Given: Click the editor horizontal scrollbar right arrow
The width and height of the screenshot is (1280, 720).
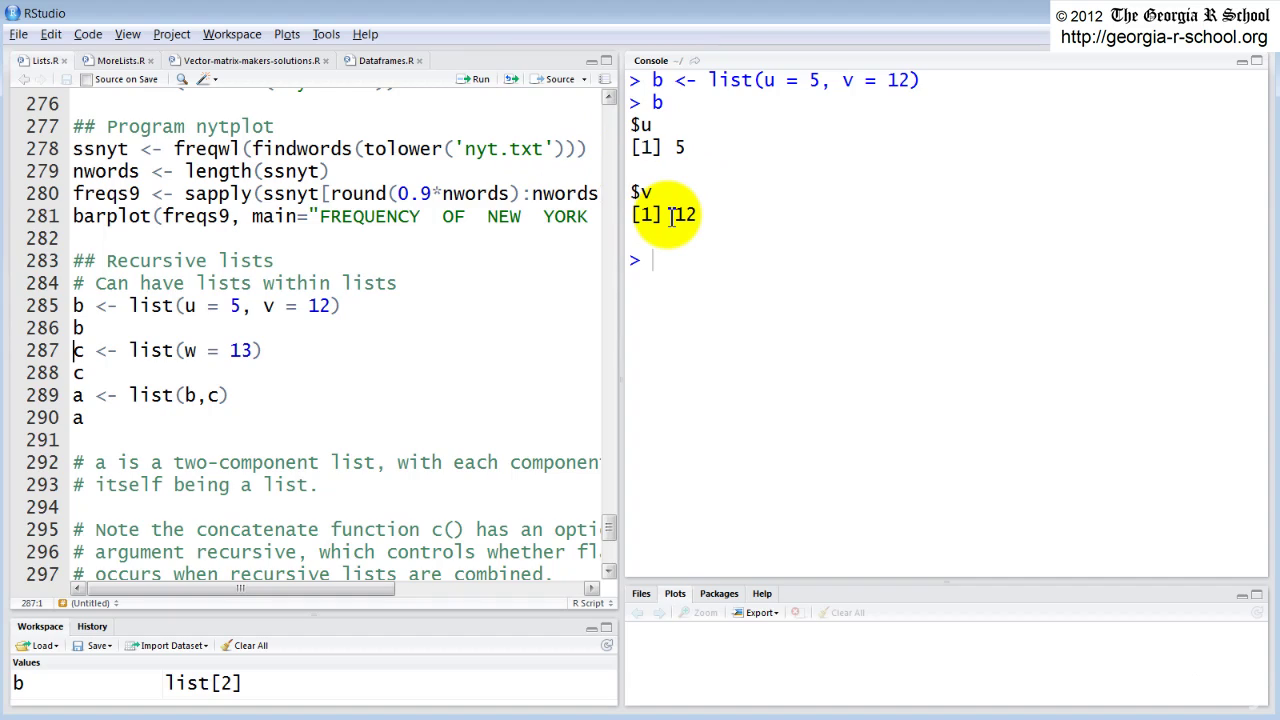Looking at the screenshot, I should coord(592,588).
